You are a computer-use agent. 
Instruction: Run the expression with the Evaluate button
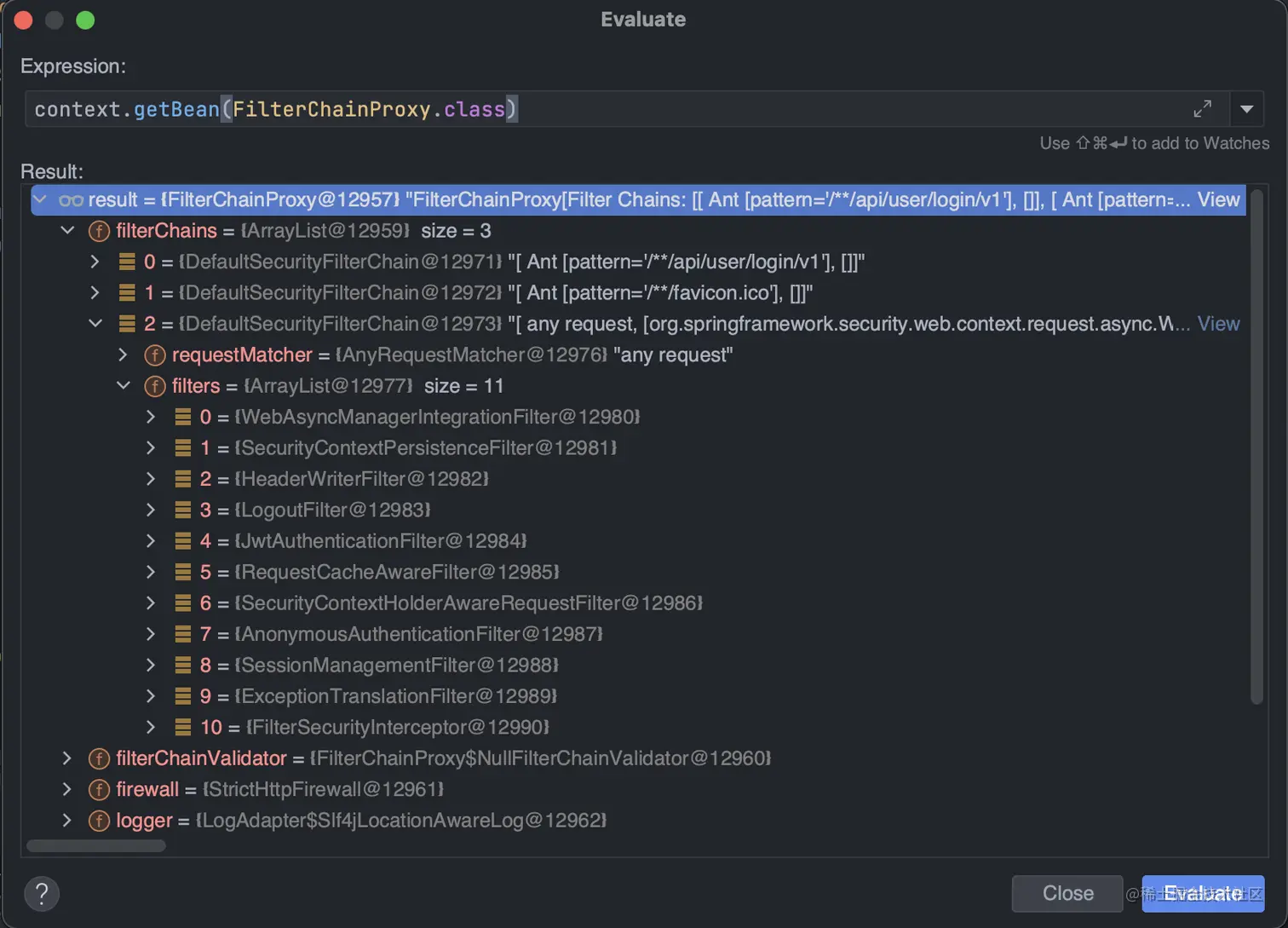[x=1203, y=893]
